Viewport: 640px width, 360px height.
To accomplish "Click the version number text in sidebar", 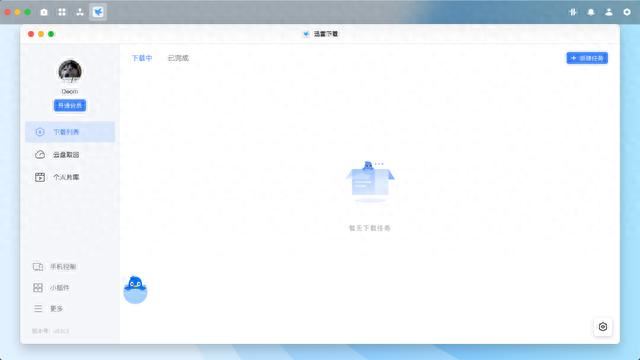I will tap(51, 331).
